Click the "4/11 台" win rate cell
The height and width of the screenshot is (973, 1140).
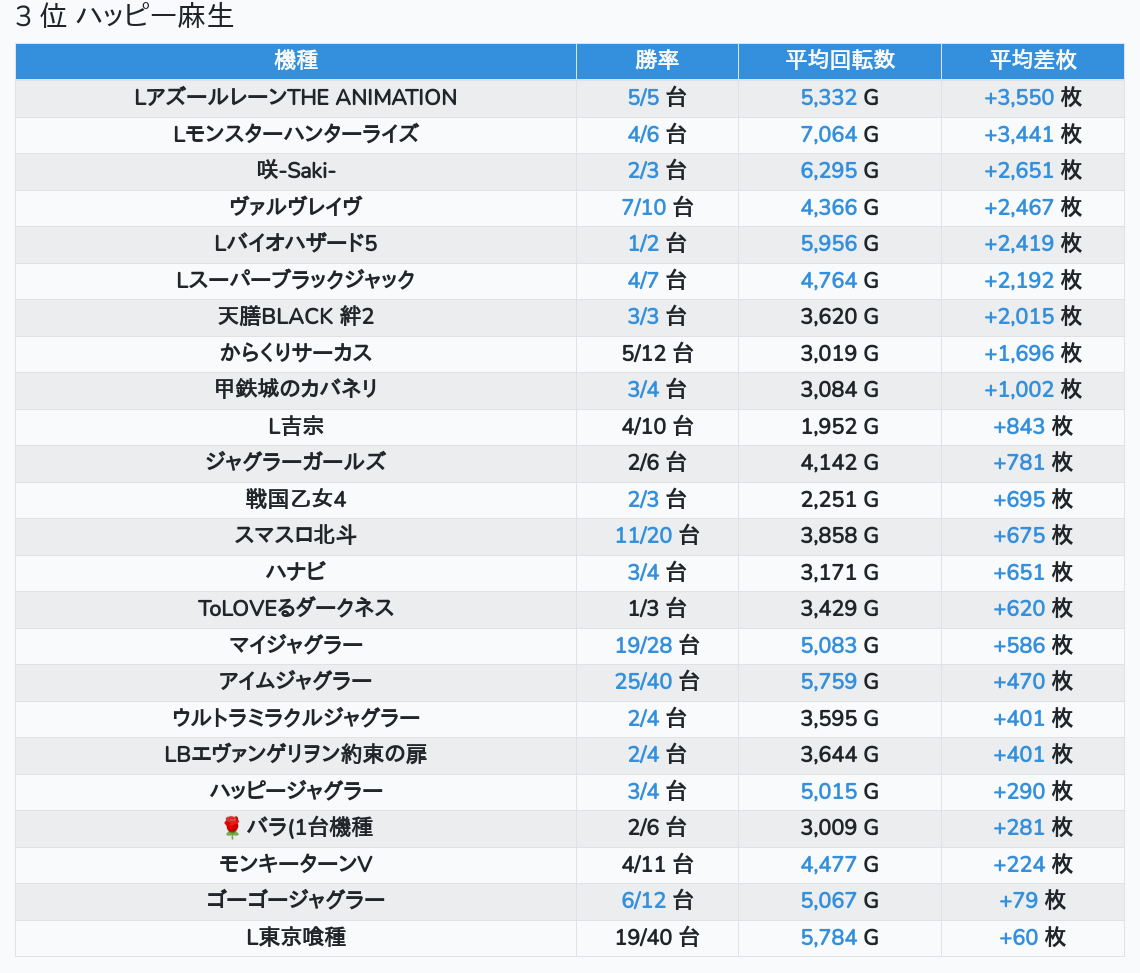pyautogui.click(x=657, y=865)
